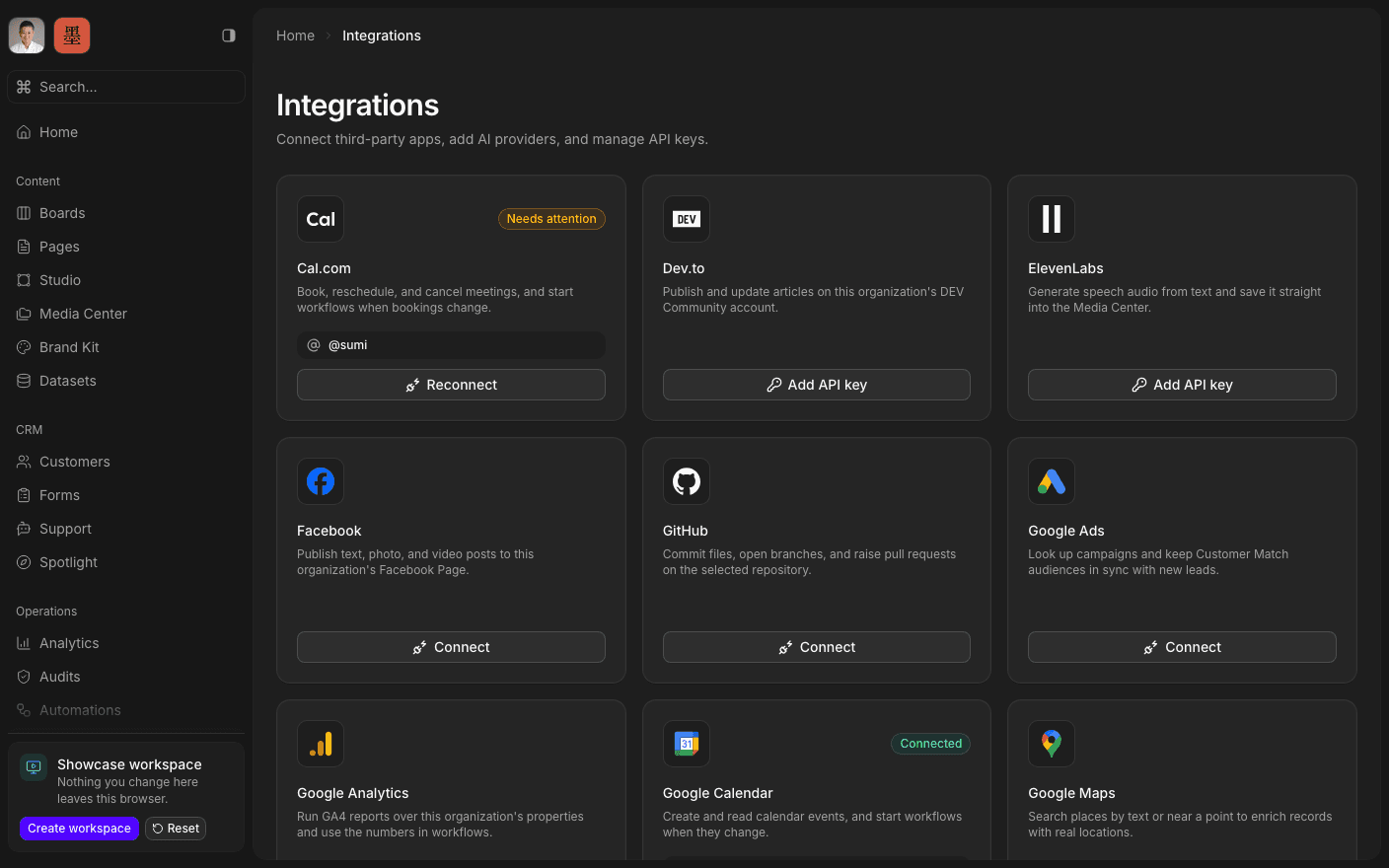Viewport: 1389px width, 868px height.
Task: Reset the showcase workspace
Action: pyautogui.click(x=176, y=829)
